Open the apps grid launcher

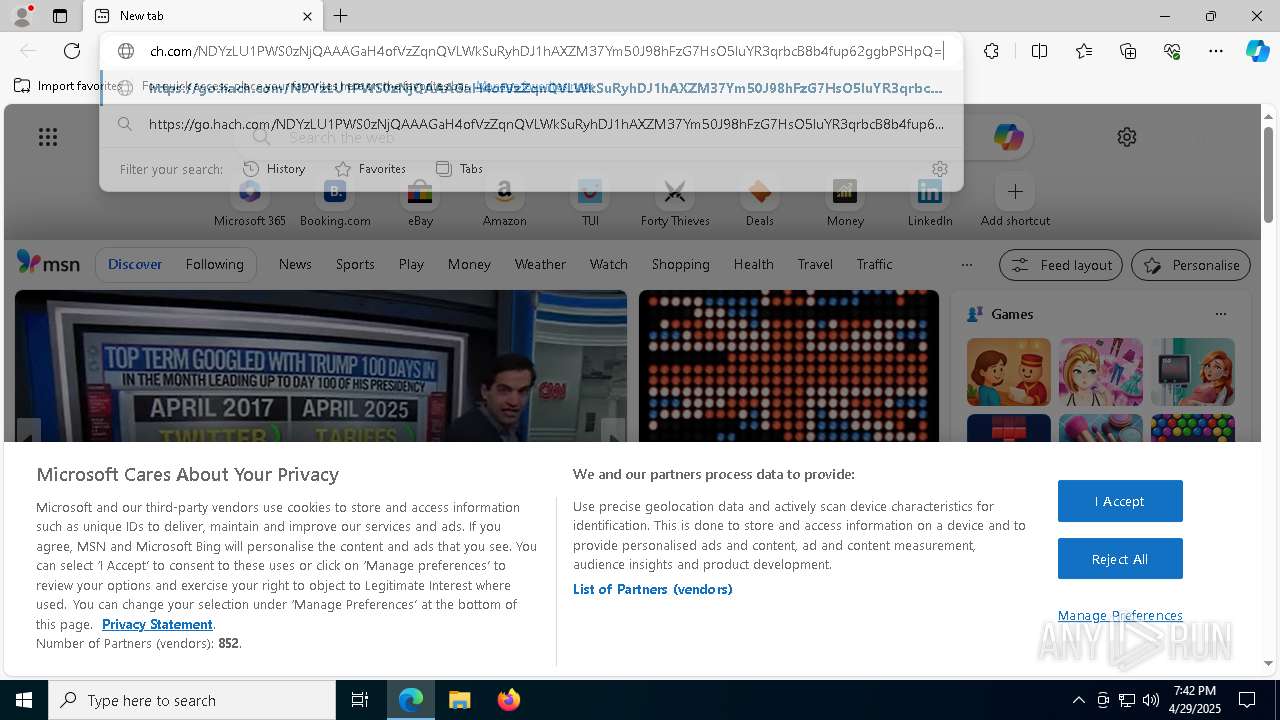point(48,137)
